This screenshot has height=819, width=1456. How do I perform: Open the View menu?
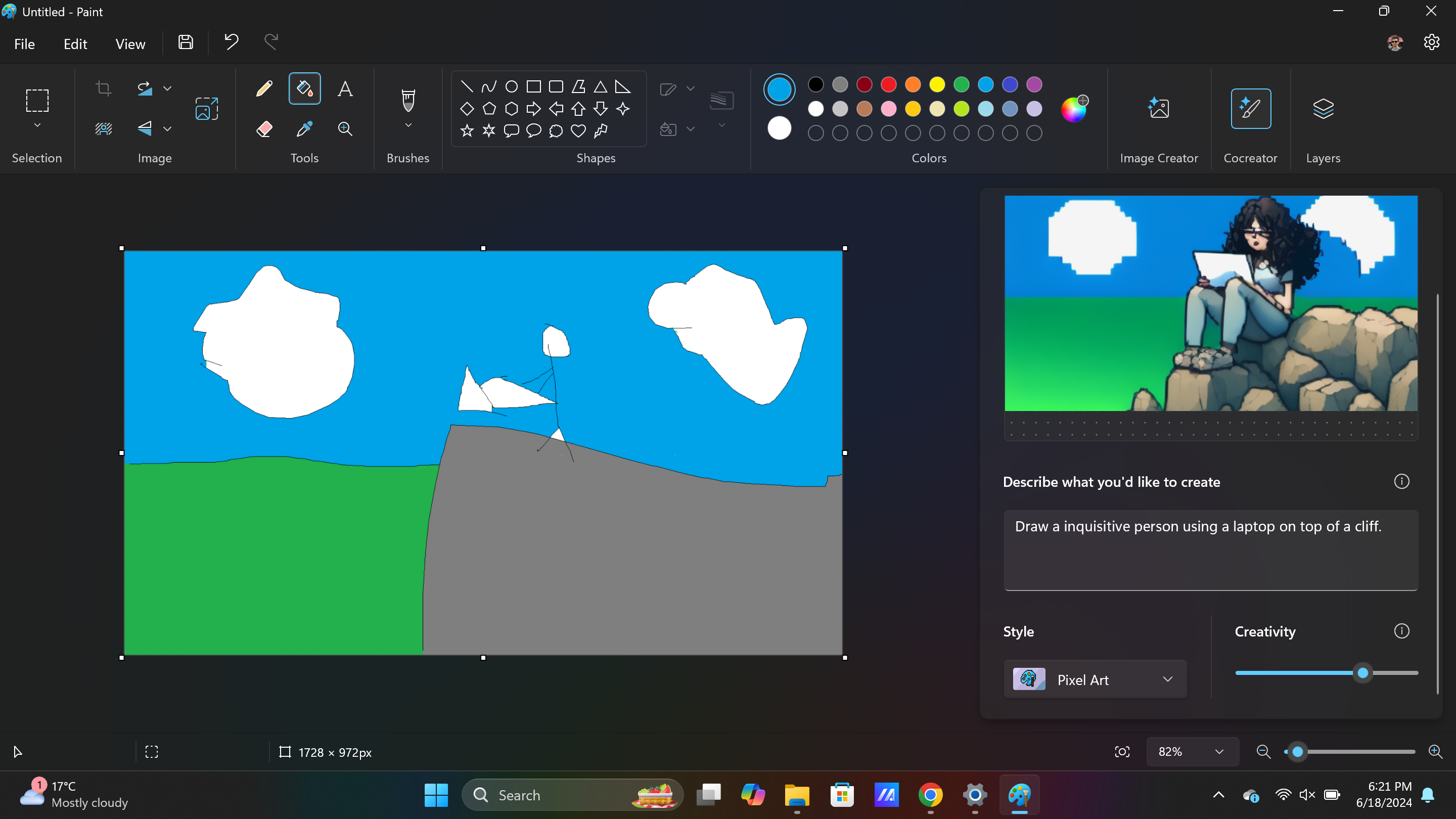pyautogui.click(x=130, y=44)
